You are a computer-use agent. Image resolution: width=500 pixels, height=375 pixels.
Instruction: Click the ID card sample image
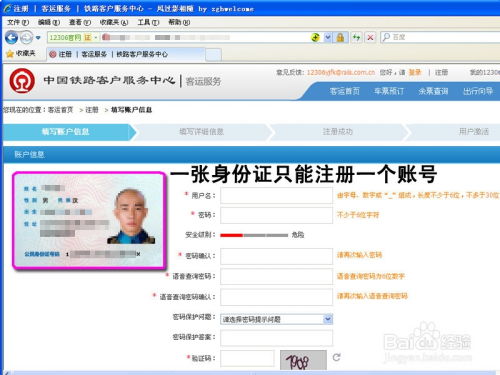(89, 220)
